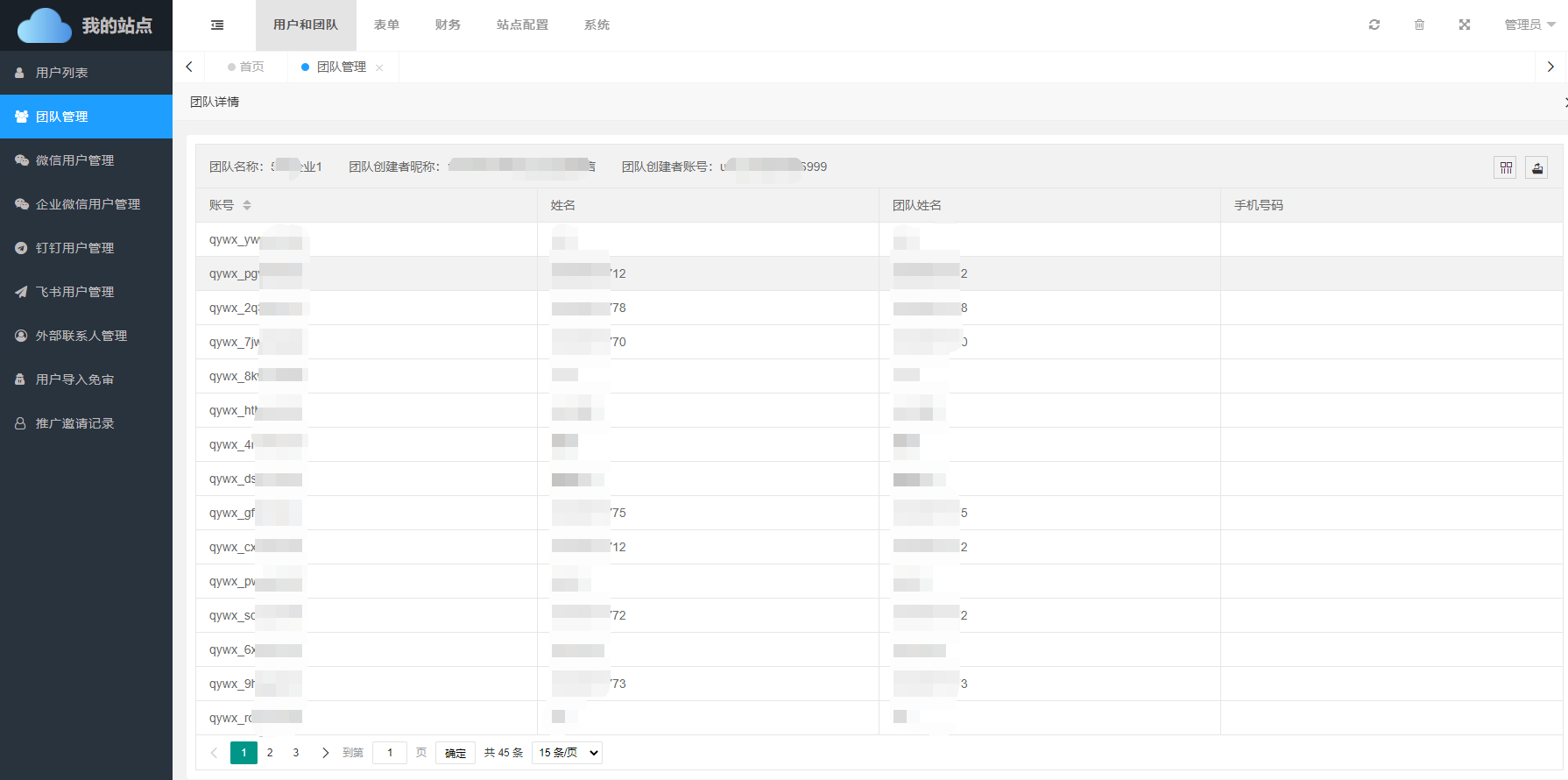Sort the 账号 column using sort arrows
This screenshot has width=1568, height=780.
247,205
